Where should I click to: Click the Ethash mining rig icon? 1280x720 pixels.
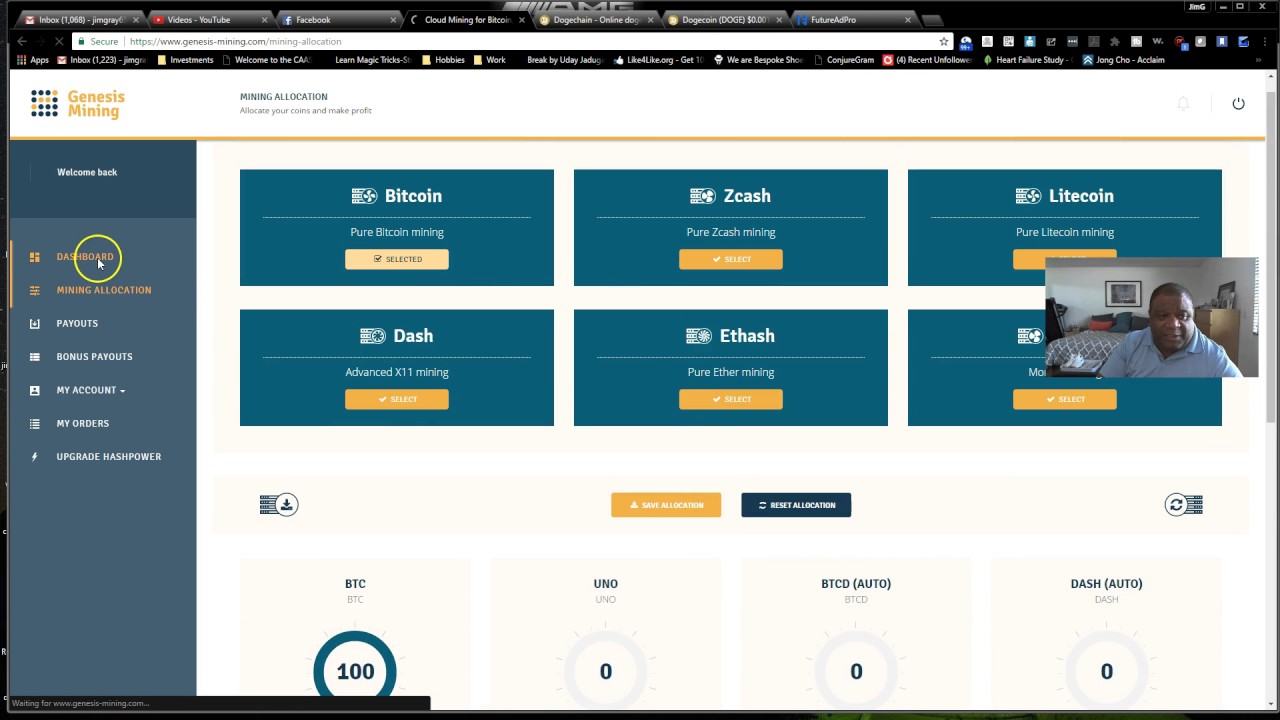698,336
